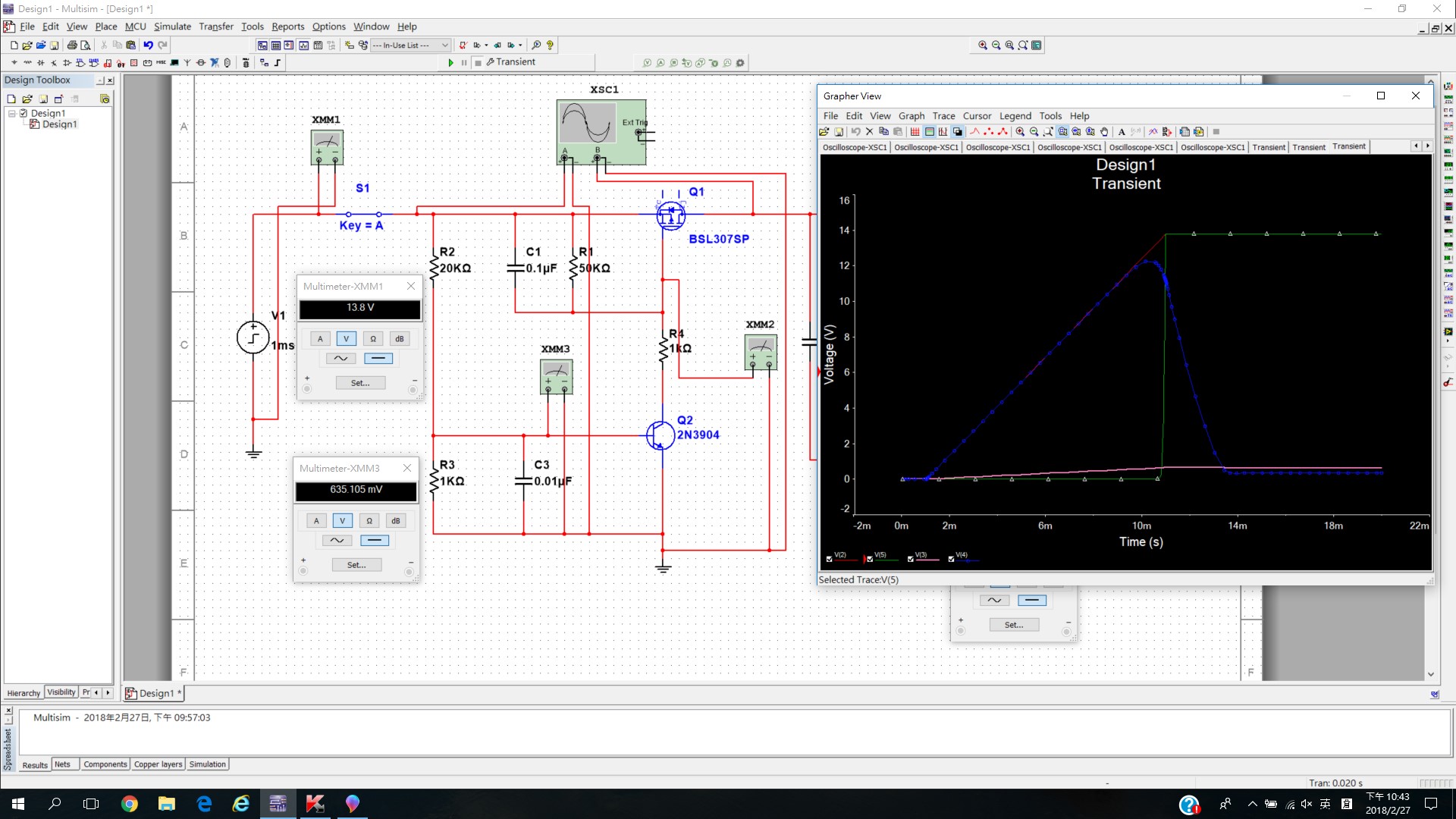This screenshot has width=1456, height=819.
Task: Open File Explorer from the taskbar
Action: pyautogui.click(x=167, y=804)
